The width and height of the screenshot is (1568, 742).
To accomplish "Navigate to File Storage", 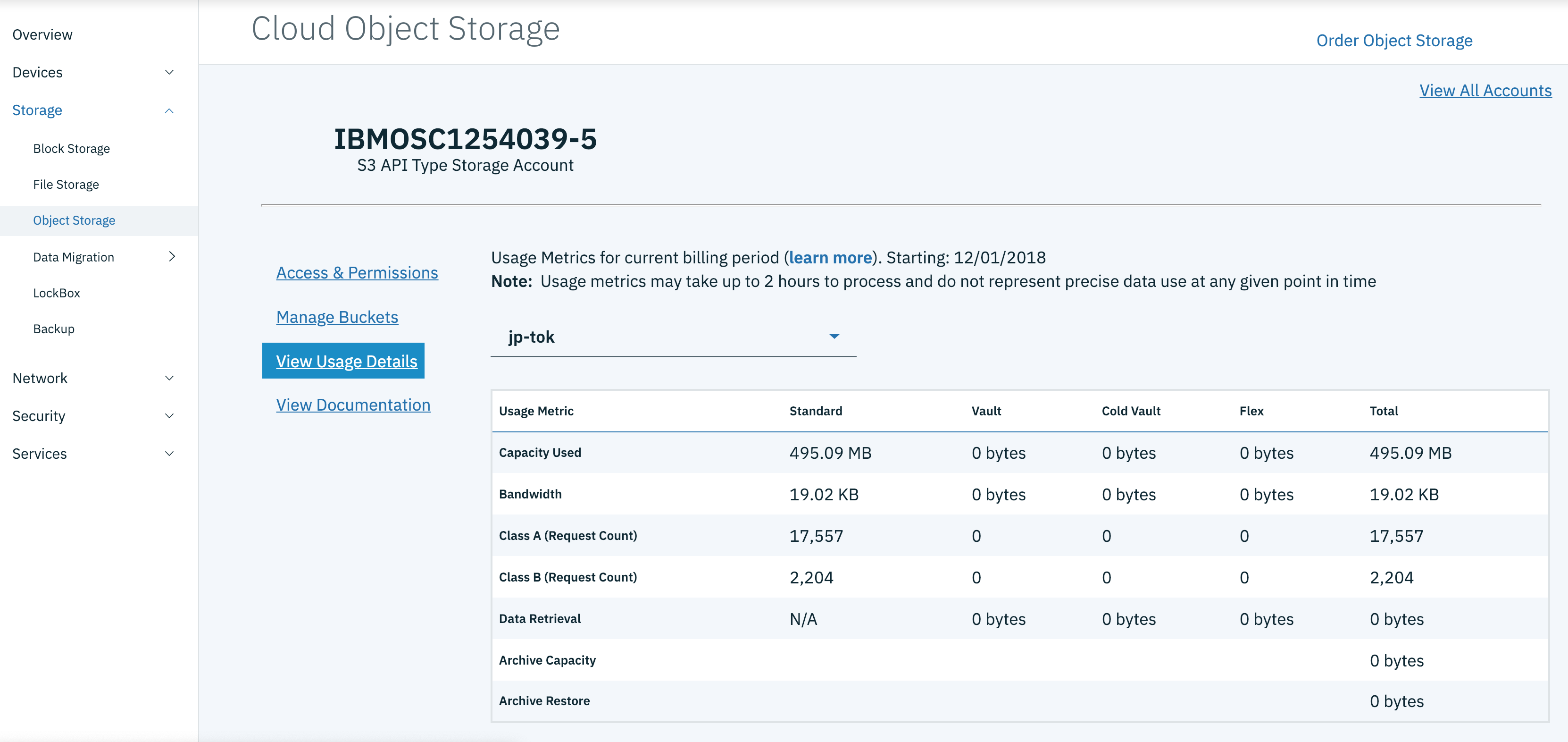I will (66, 184).
